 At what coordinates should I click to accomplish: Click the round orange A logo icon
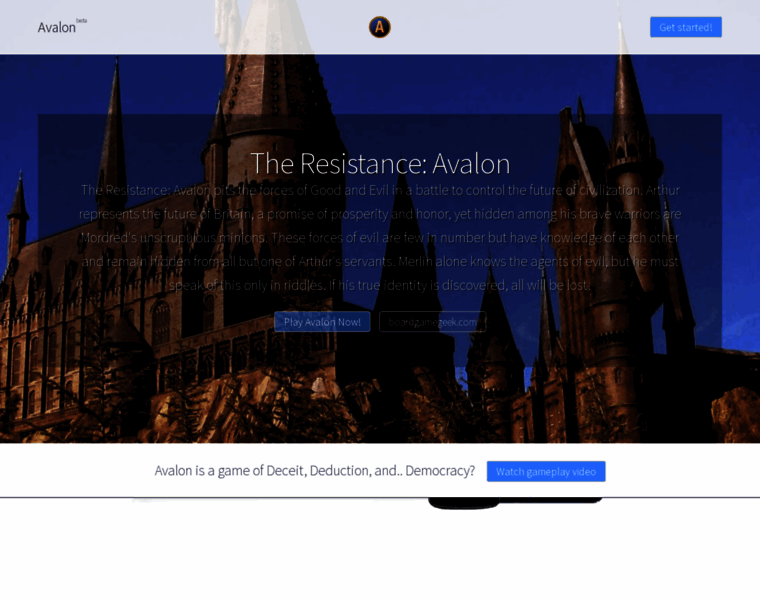click(x=380, y=27)
